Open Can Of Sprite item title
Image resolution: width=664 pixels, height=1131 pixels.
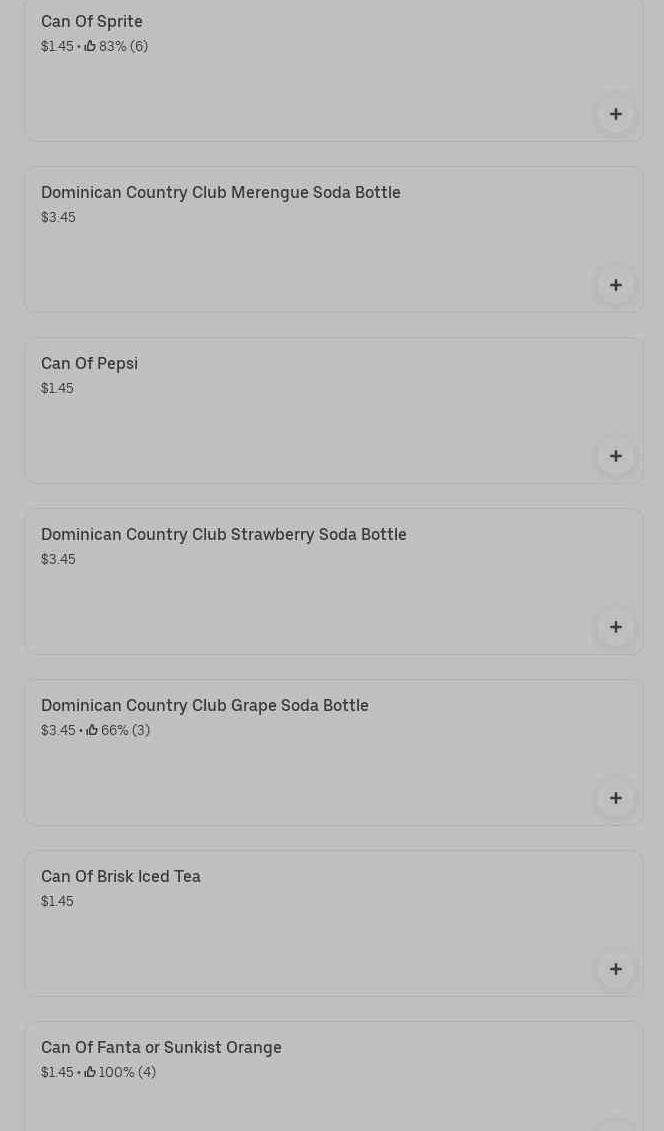coord(92,22)
